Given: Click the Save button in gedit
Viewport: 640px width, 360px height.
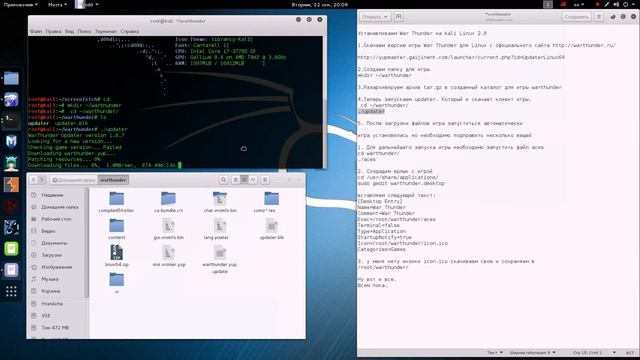Looking at the screenshot, I should pyautogui.click(x=576, y=17).
